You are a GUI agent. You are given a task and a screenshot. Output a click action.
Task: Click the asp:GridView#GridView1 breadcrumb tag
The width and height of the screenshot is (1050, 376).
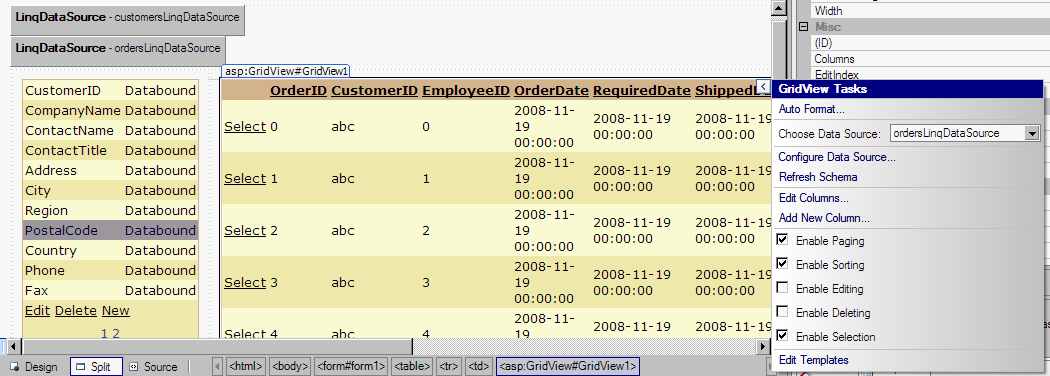pyautogui.click(x=568, y=367)
